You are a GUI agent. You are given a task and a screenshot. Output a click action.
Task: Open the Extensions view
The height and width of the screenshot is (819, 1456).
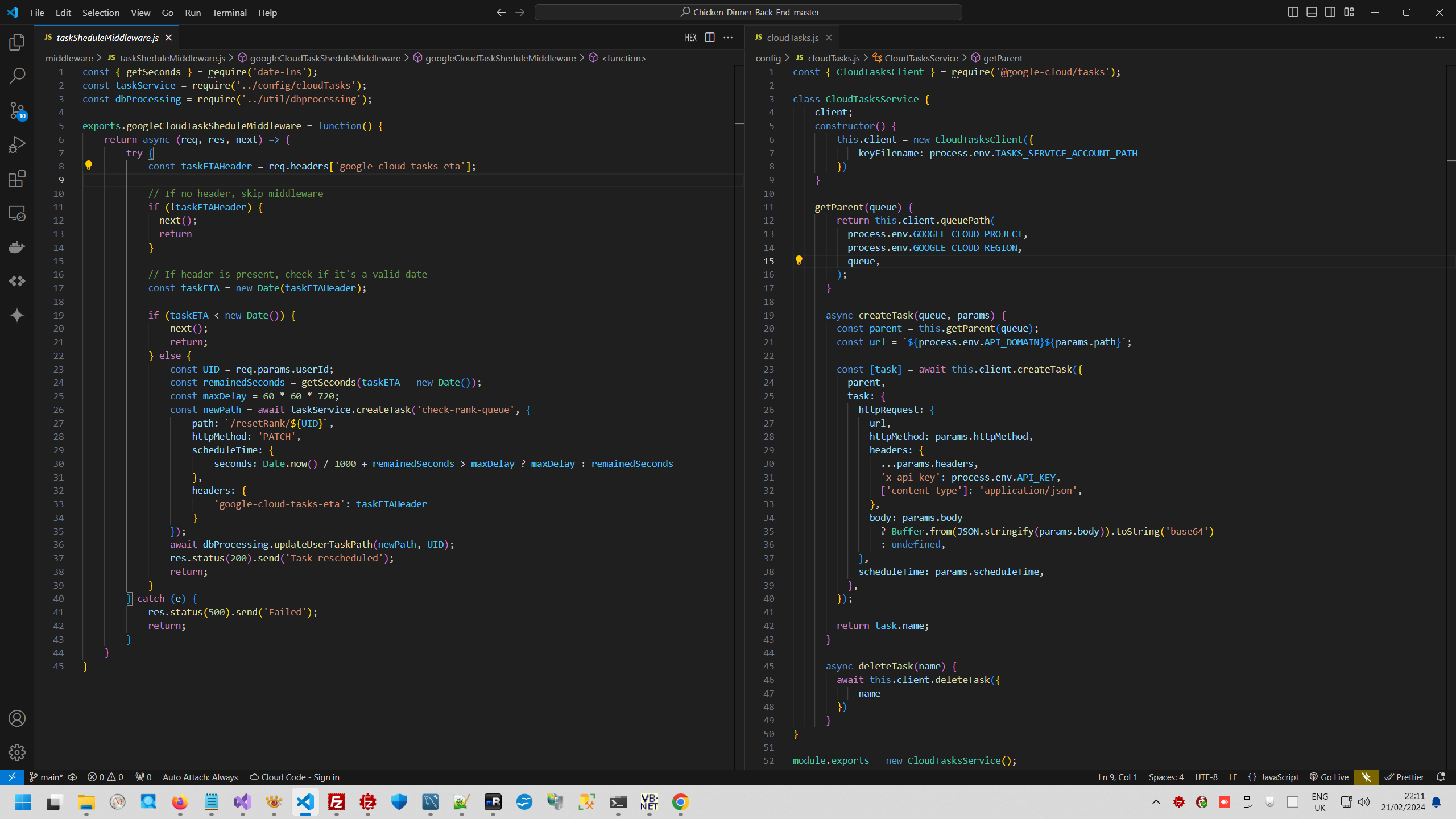point(17,179)
